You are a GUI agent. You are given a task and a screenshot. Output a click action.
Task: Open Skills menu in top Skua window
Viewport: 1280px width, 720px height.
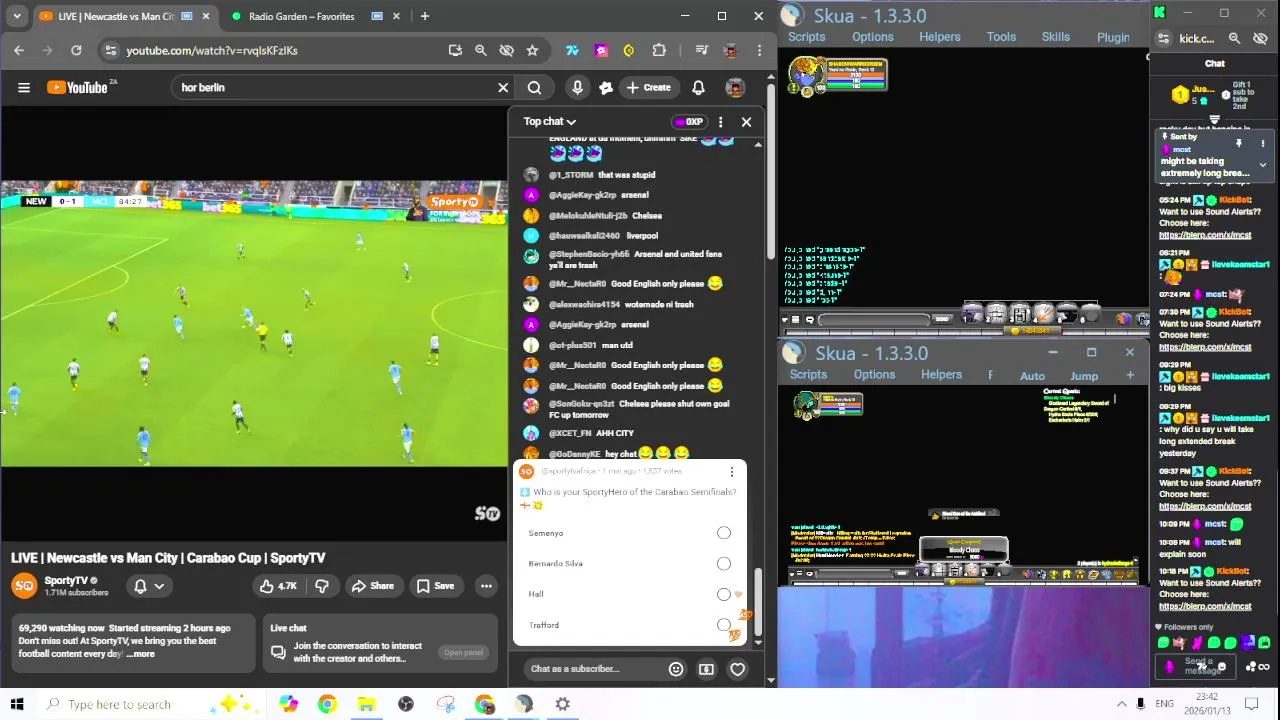pyautogui.click(x=1055, y=37)
